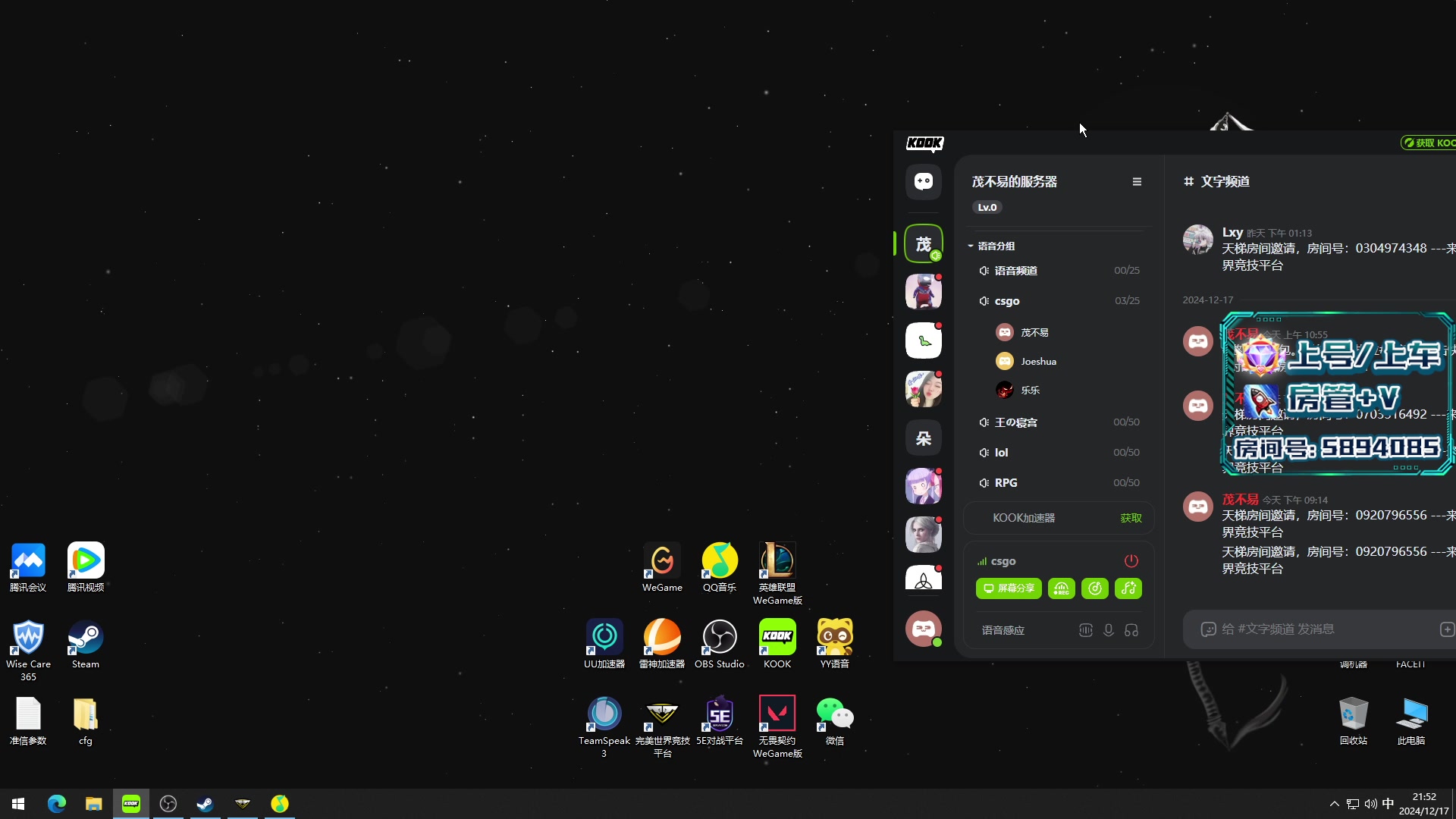1456x819 pixels.
Task: Open the 准信参数 text file on desktop
Action: tap(28, 722)
